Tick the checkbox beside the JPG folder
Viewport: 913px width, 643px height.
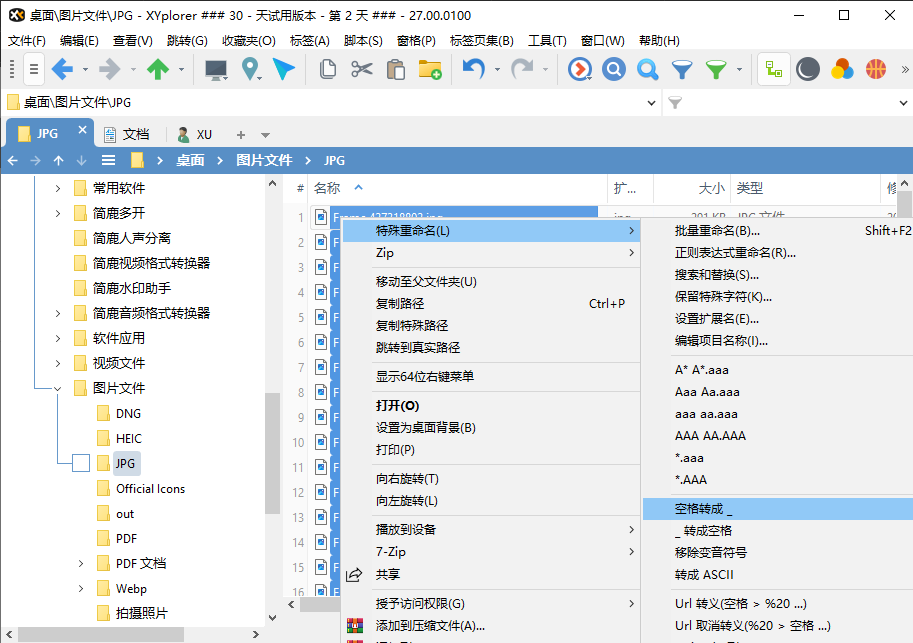[81, 463]
